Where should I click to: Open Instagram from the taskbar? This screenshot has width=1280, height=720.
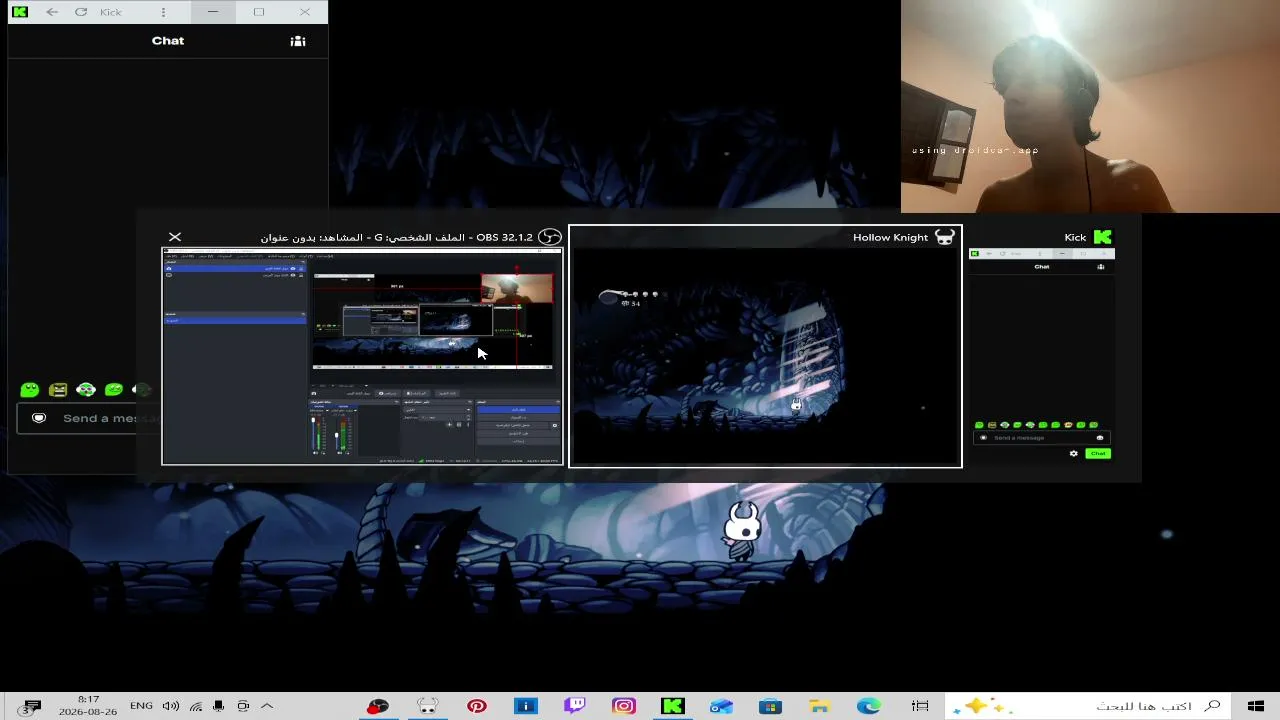click(x=624, y=706)
